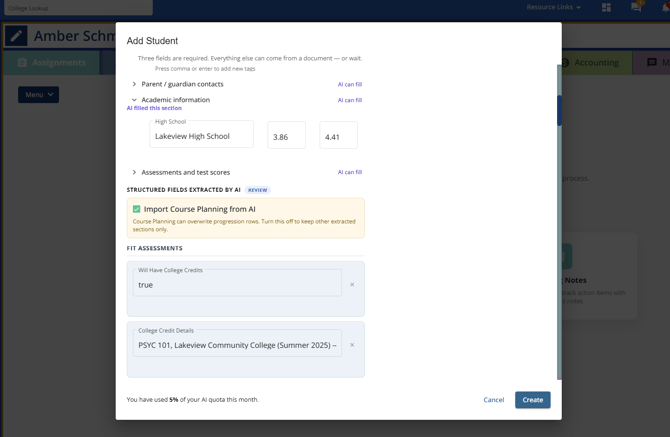
Task: Click Cancel in Add Student dialog
Action: pyautogui.click(x=494, y=400)
